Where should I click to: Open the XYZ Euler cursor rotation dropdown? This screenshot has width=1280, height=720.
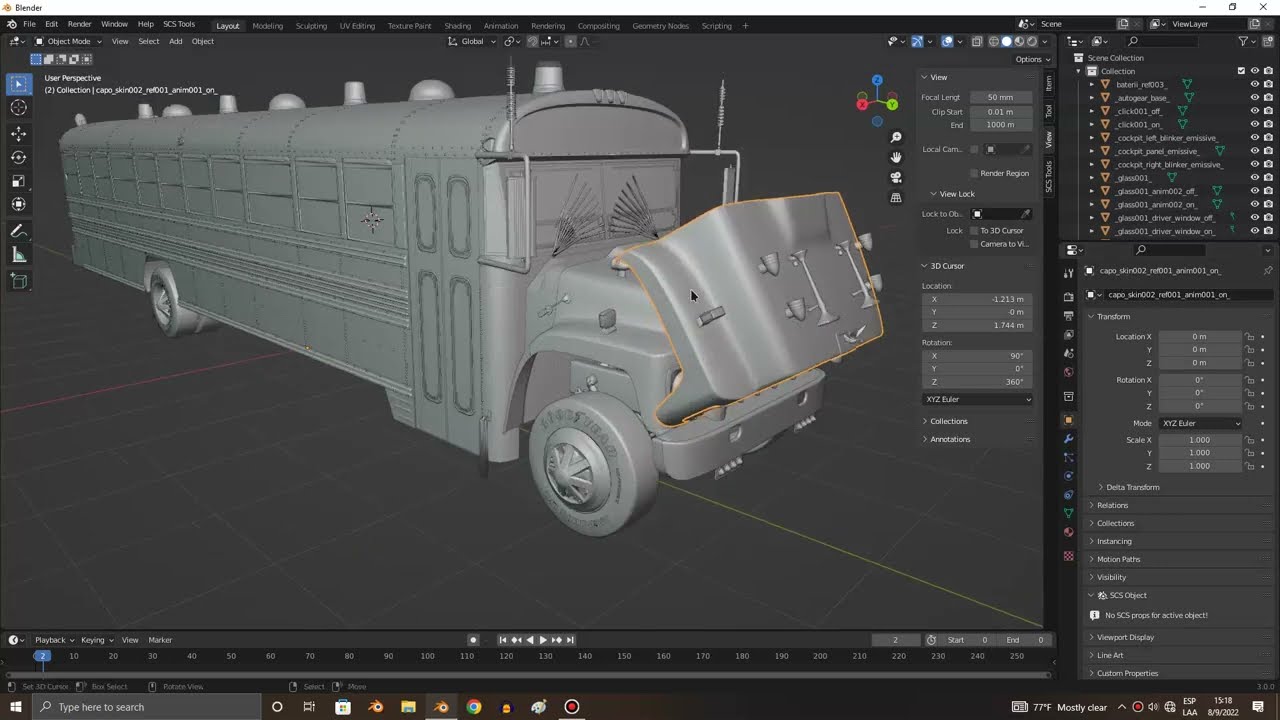pyautogui.click(x=978, y=399)
